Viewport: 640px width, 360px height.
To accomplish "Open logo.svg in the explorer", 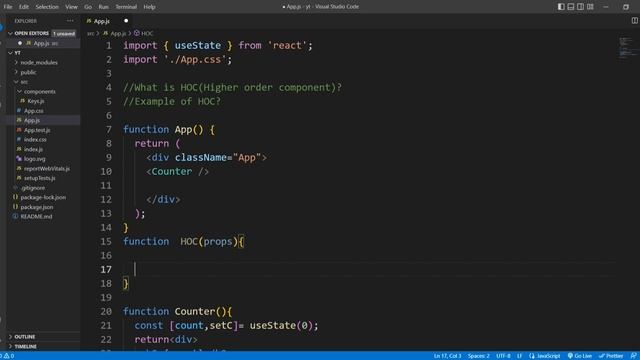I will tap(34, 159).
